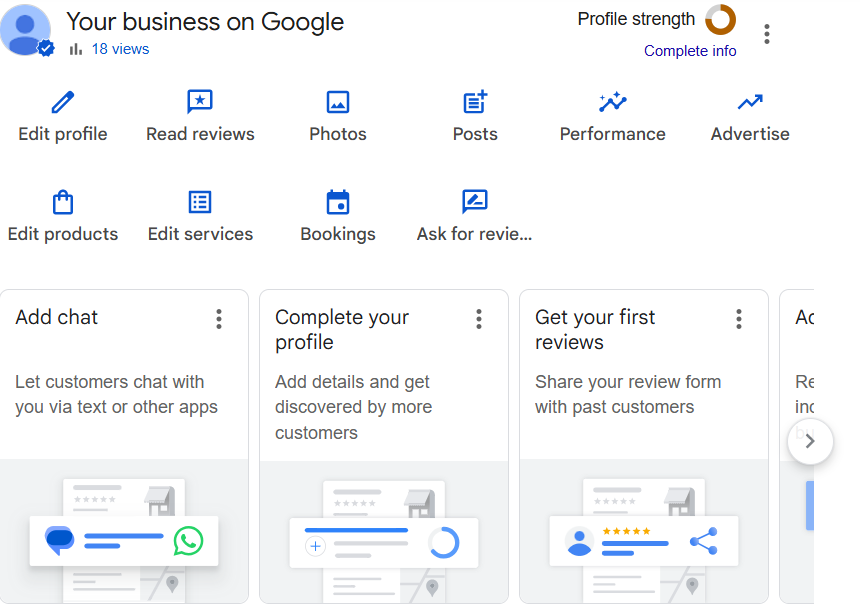Click the Advertise trend arrow icon
This screenshot has width=860, height=614.
[750, 102]
